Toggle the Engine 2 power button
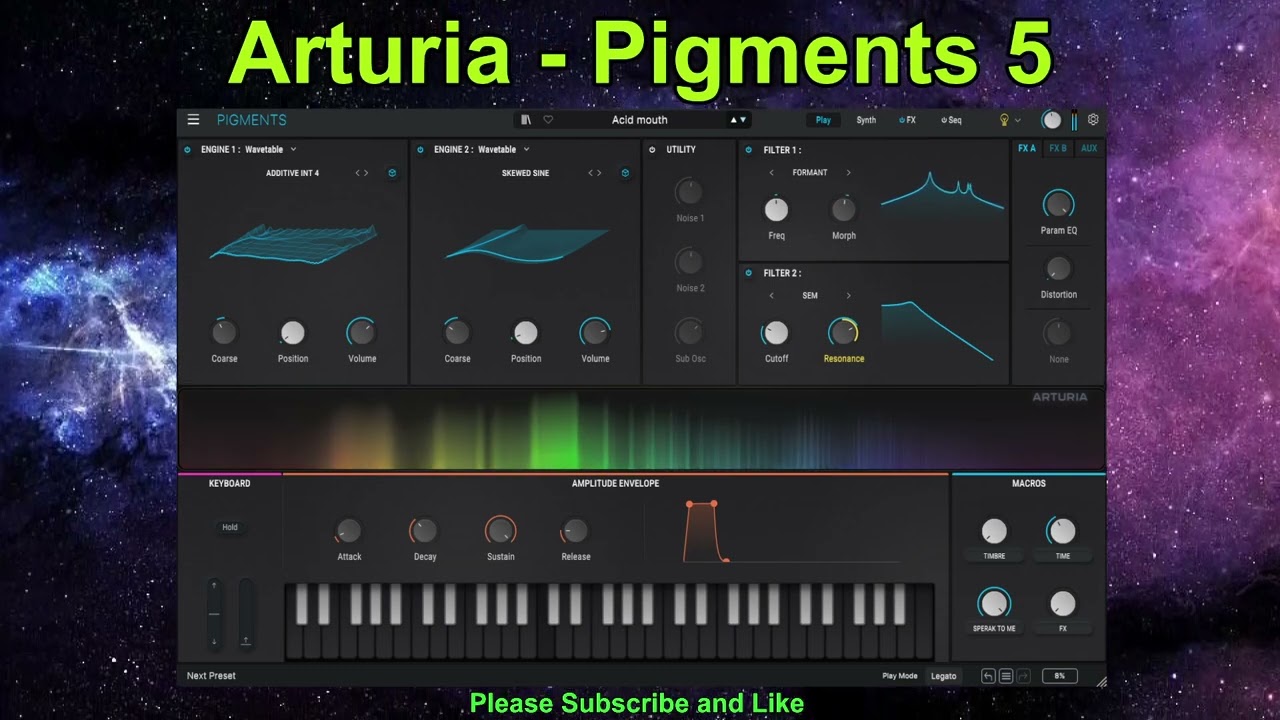Viewport: 1280px width, 720px height. click(x=420, y=150)
